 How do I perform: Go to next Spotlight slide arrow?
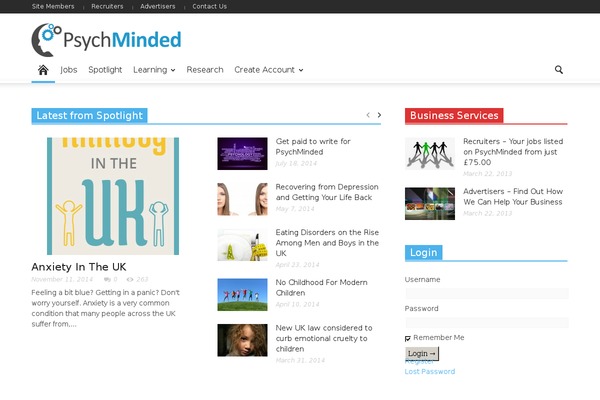click(379, 116)
